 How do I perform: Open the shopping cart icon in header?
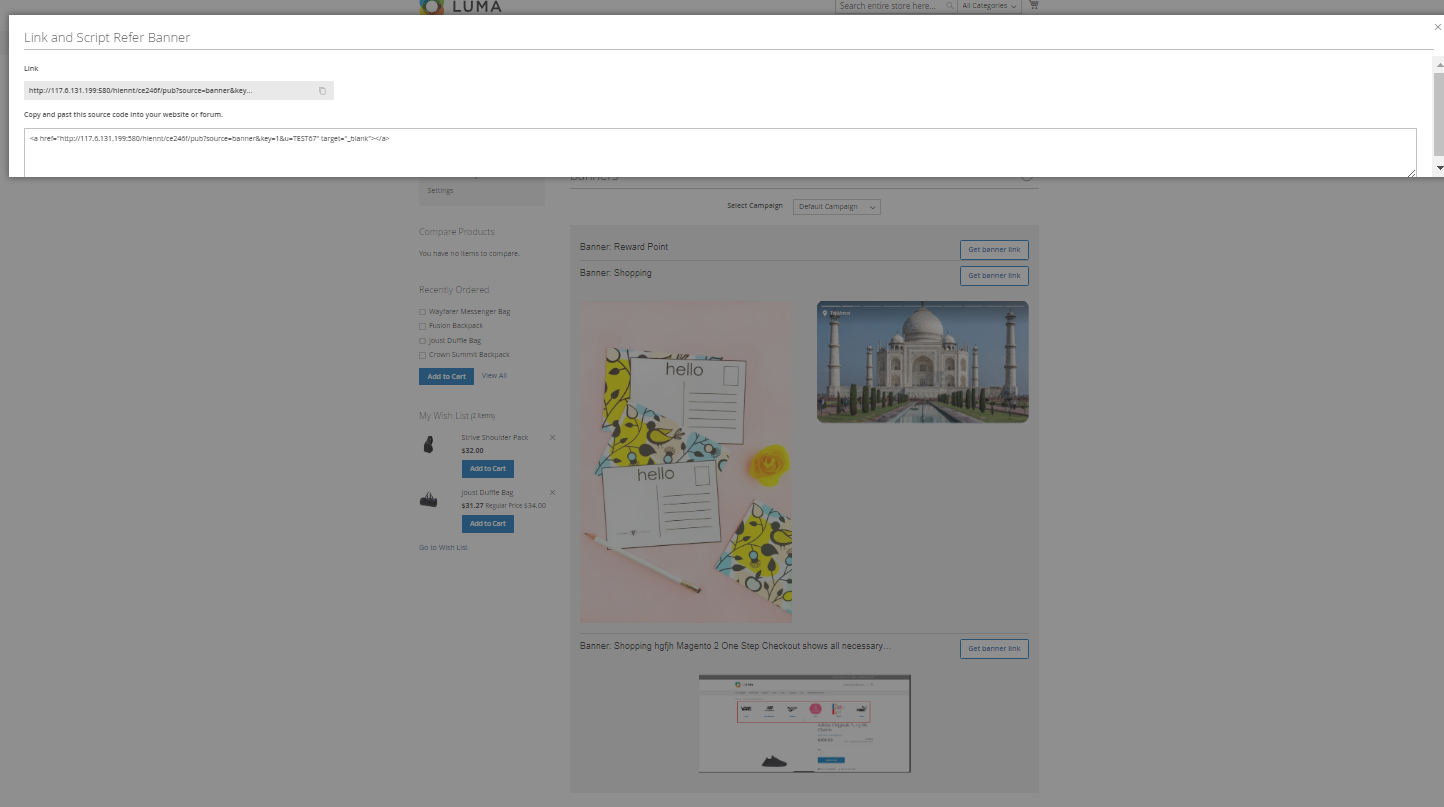tap(1033, 6)
